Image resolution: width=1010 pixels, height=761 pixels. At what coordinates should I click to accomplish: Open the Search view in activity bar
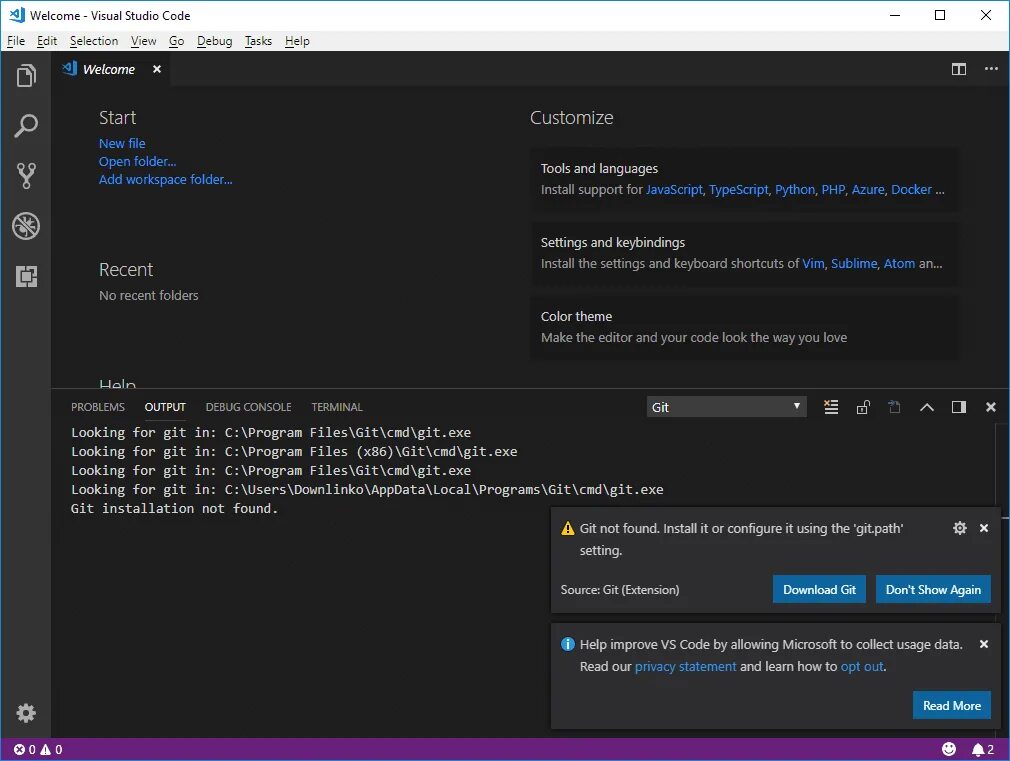point(26,125)
